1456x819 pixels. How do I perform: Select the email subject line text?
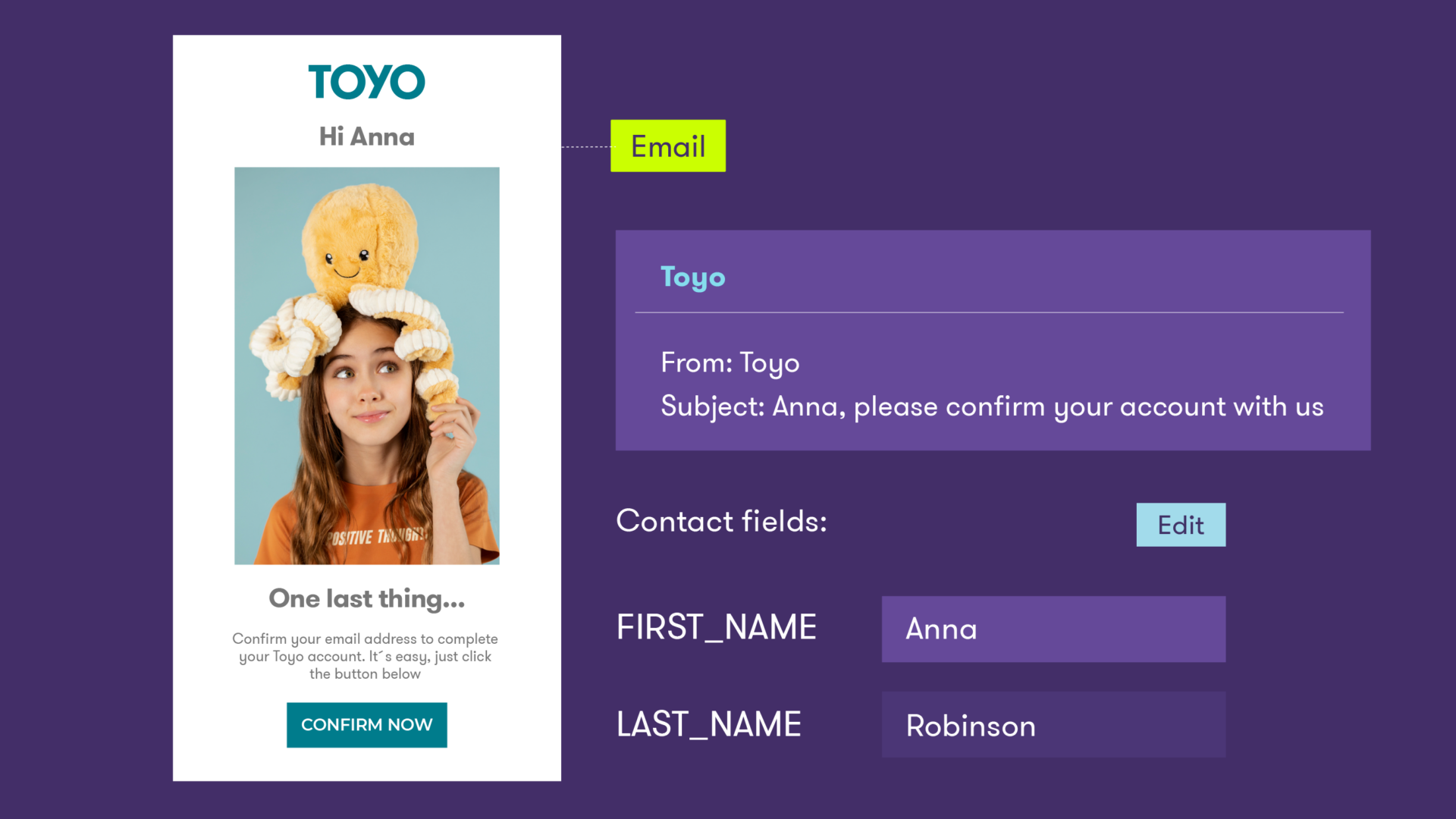tap(991, 406)
